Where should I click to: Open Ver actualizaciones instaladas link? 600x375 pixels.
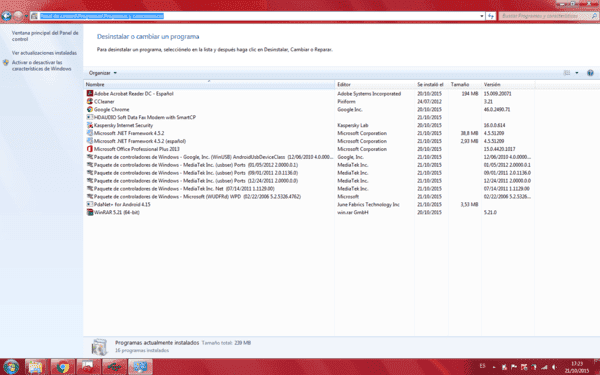pos(44,53)
